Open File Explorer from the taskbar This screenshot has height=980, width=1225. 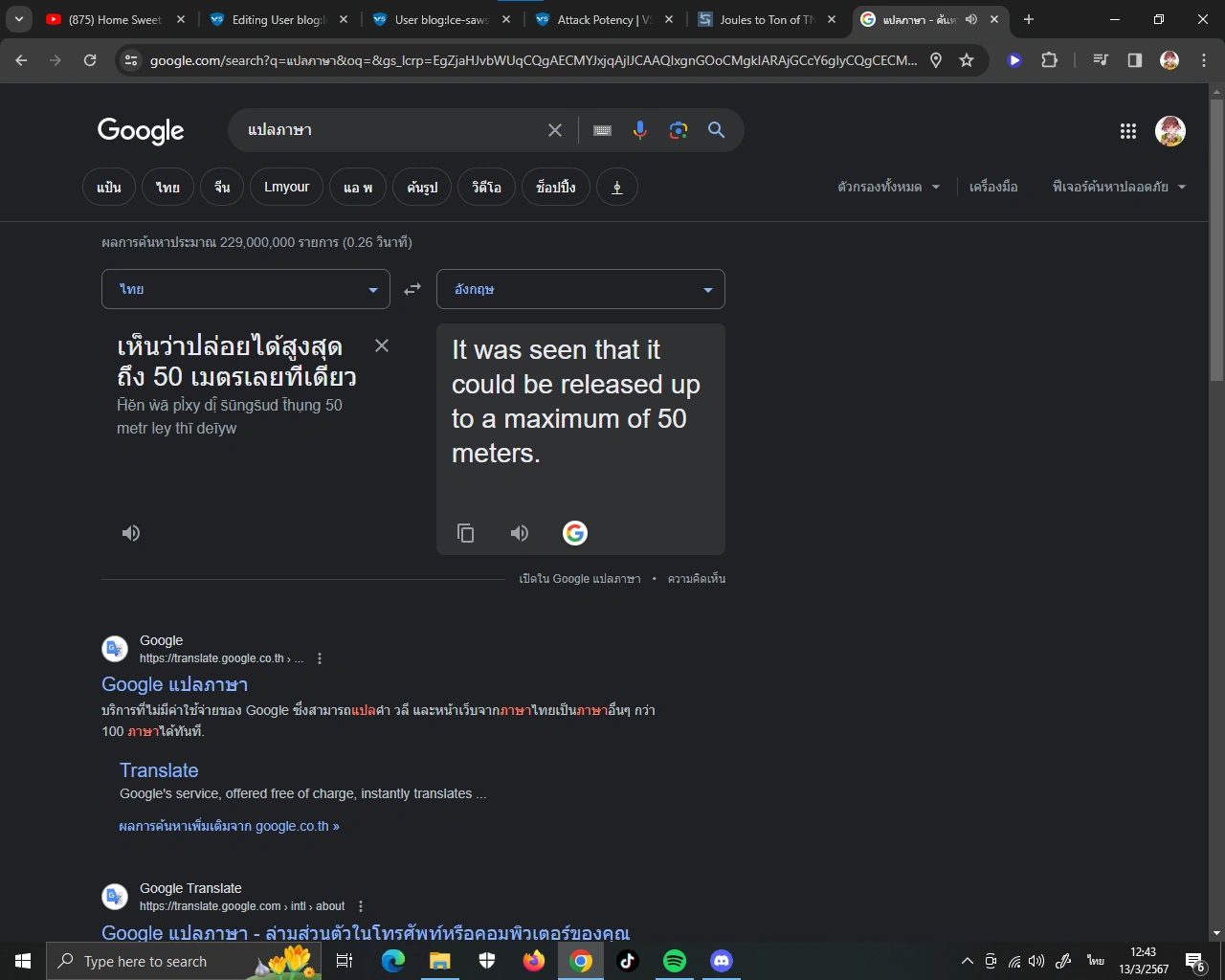point(440,961)
